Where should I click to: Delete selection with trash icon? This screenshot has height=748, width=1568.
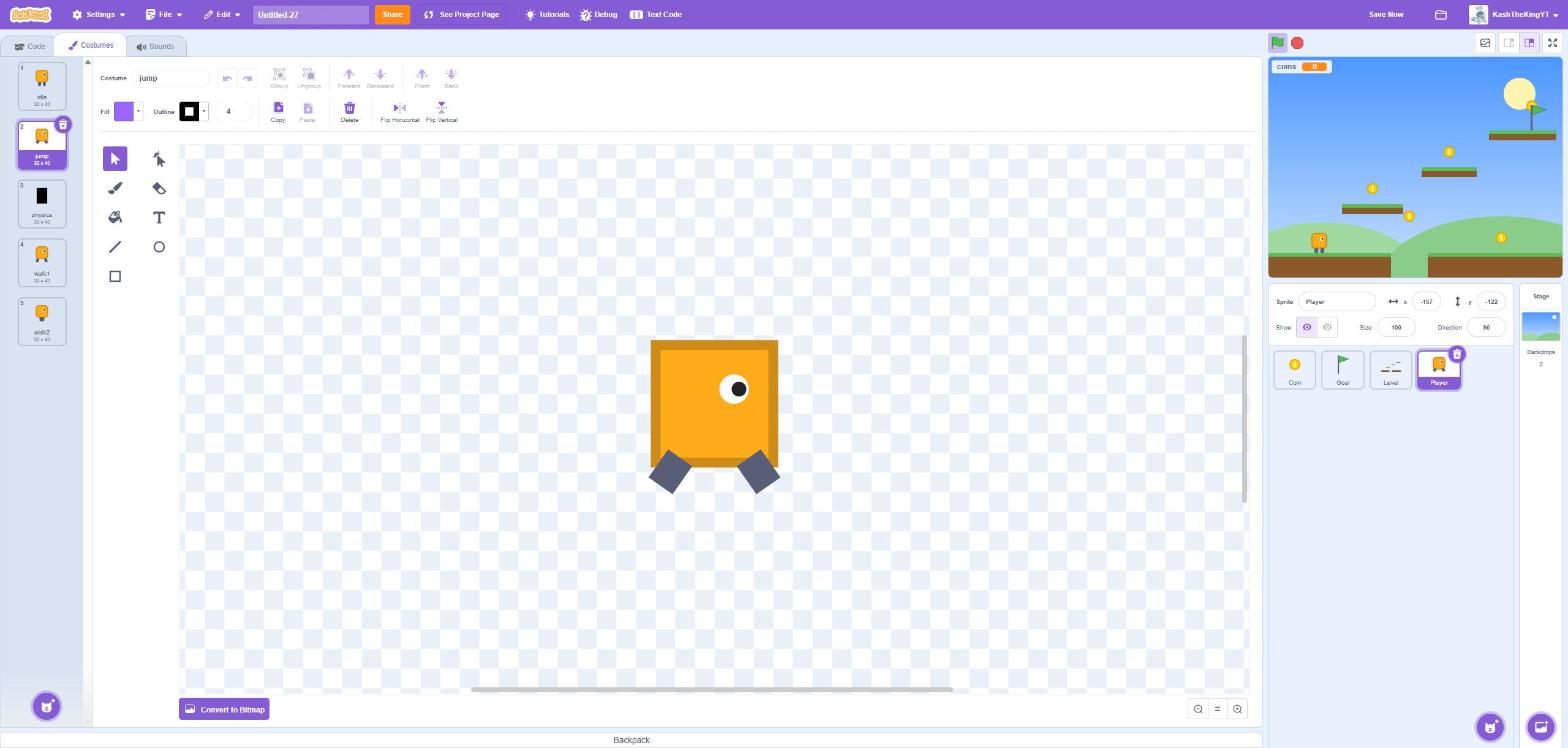point(349,112)
